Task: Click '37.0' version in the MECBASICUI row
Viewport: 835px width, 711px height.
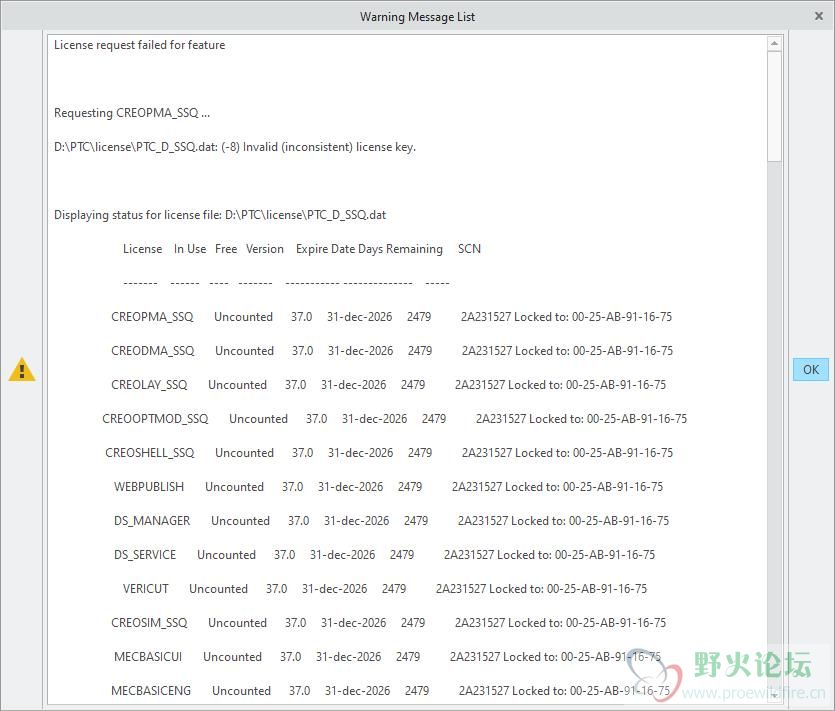Action: 291,657
